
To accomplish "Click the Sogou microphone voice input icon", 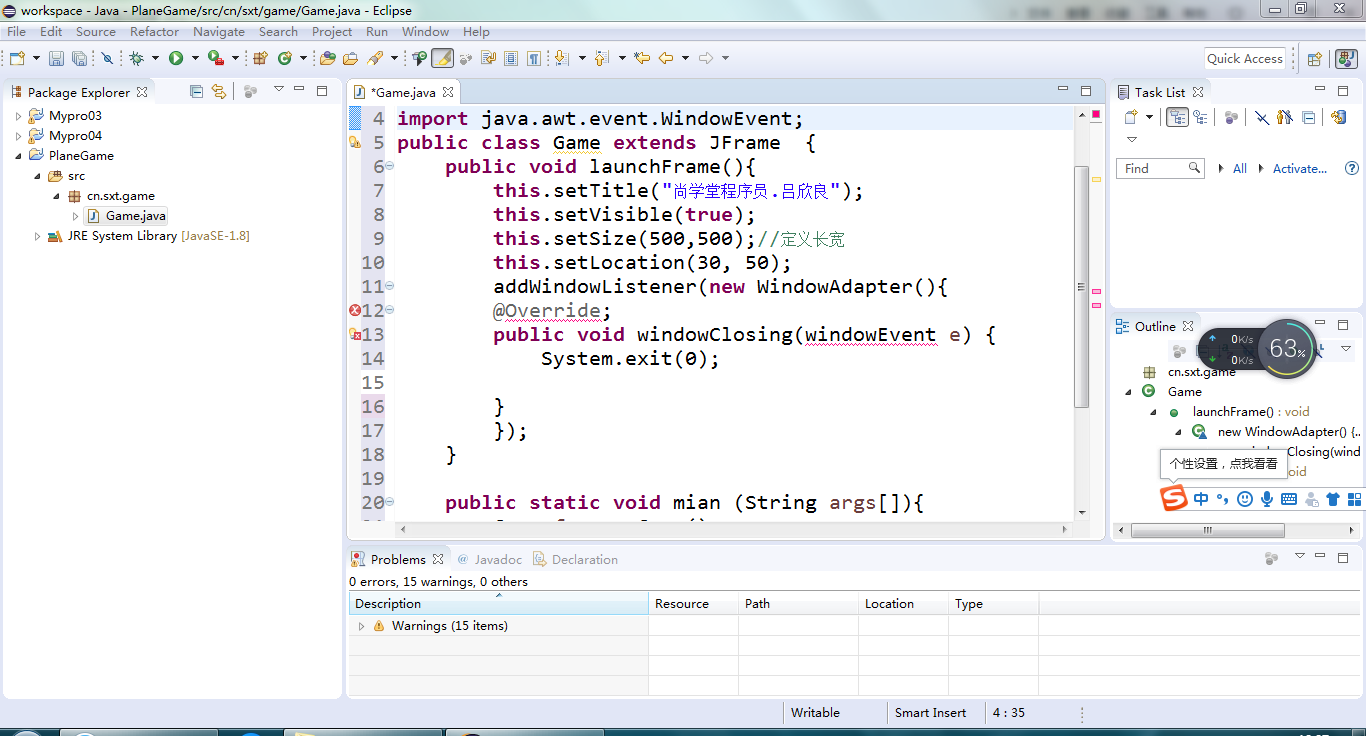I will click(x=1266, y=499).
